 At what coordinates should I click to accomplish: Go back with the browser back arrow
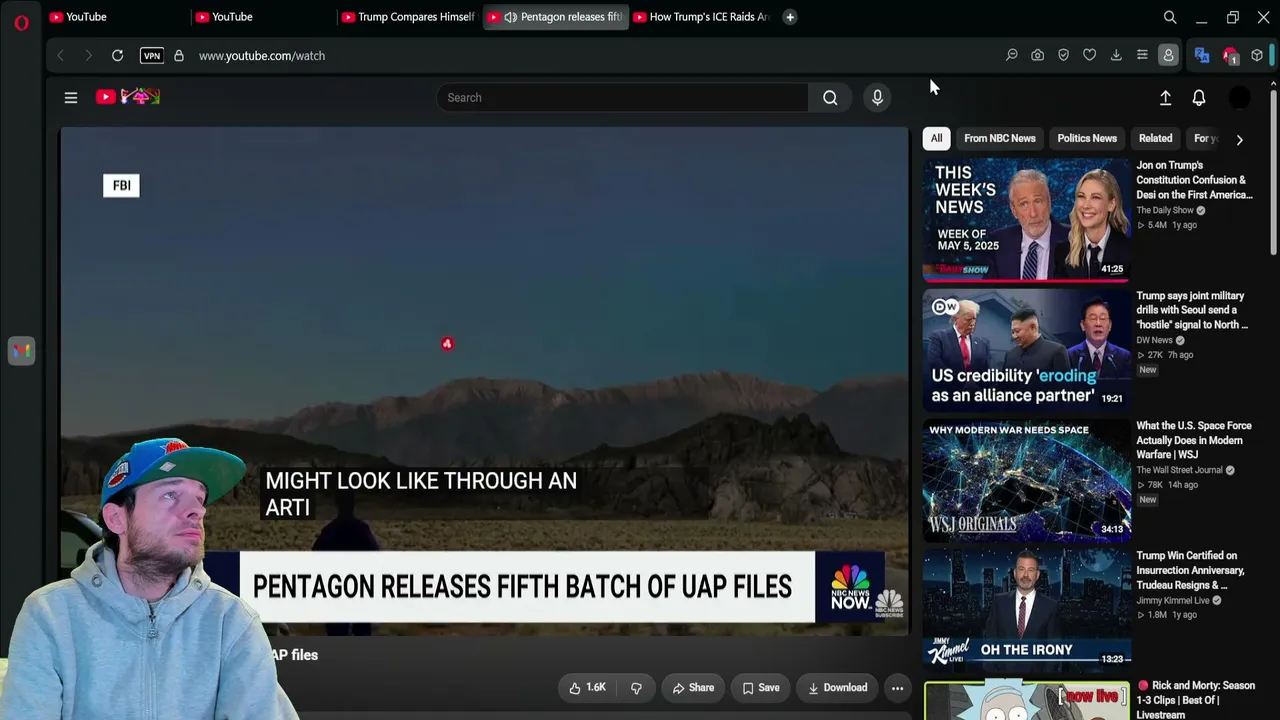click(60, 56)
